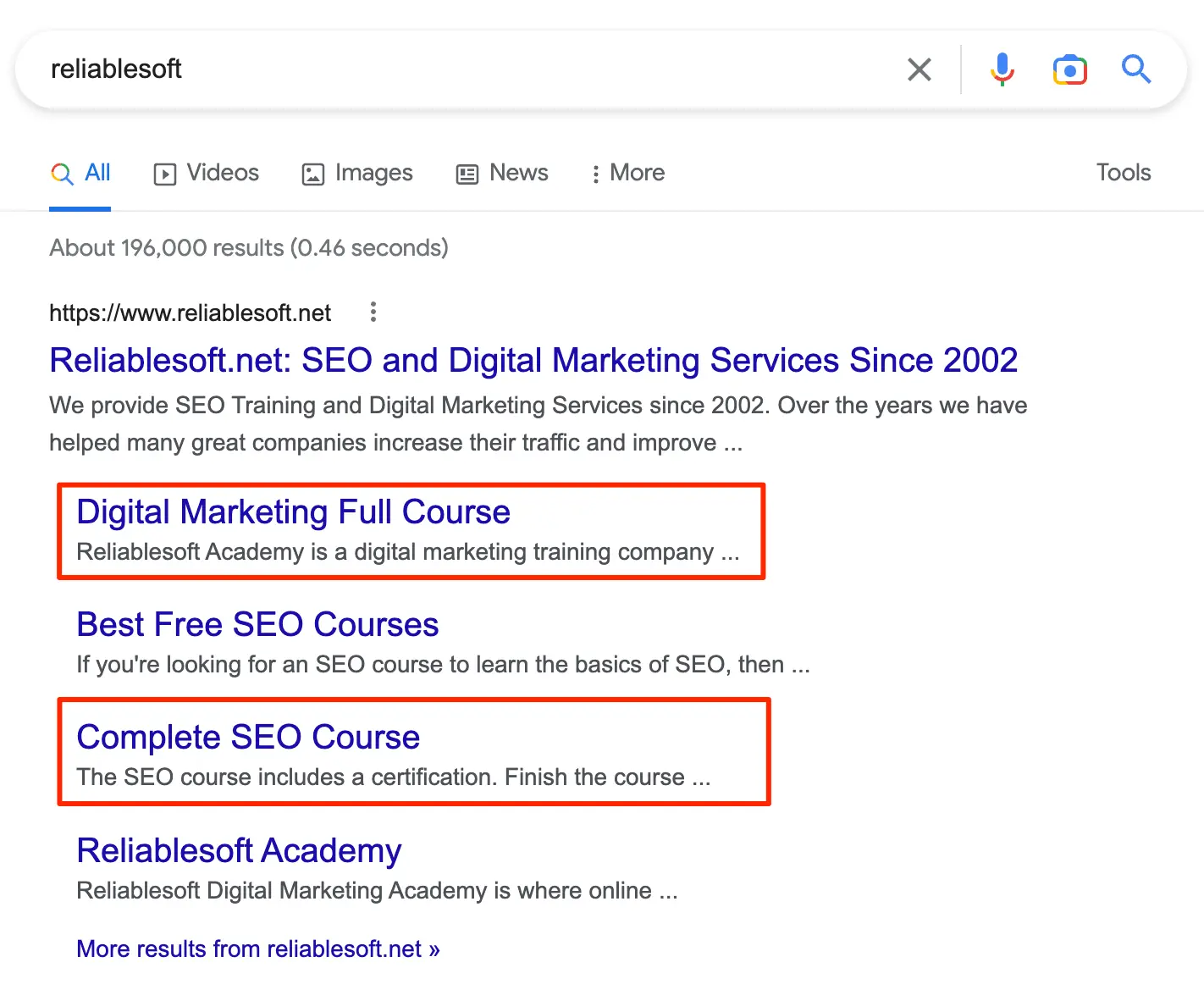The image size is (1204, 1001).
Task: Click the Videos tab play icon
Action: pyautogui.click(x=164, y=174)
